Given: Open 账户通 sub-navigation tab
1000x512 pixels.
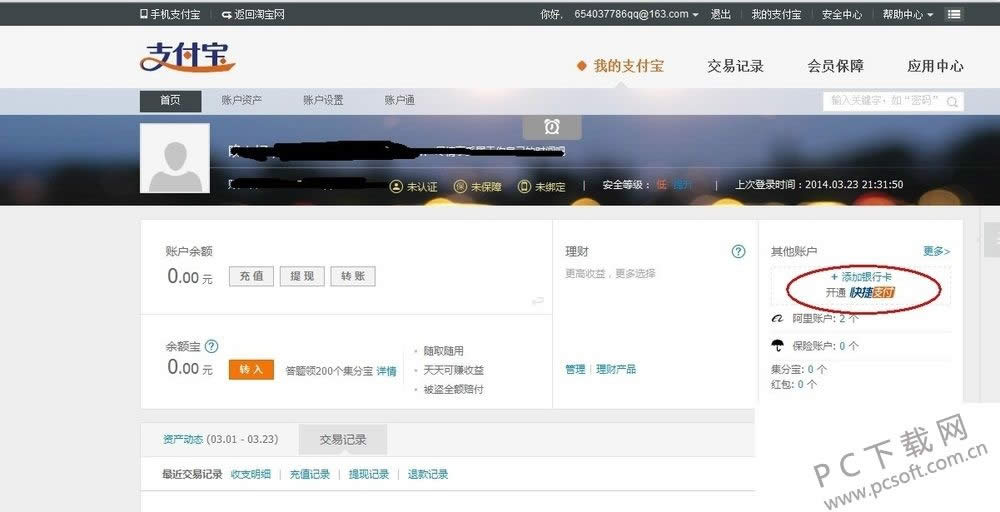Looking at the screenshot, I should tap(400, 100).
